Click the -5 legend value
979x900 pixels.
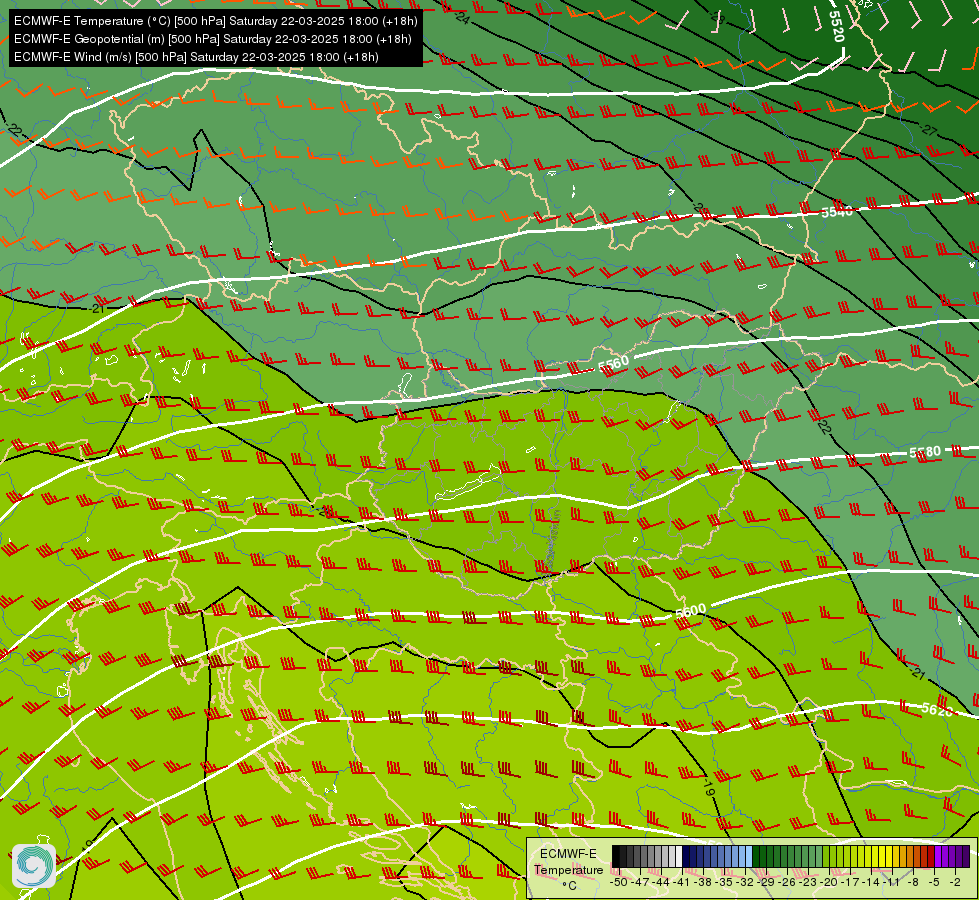[935, 882]
